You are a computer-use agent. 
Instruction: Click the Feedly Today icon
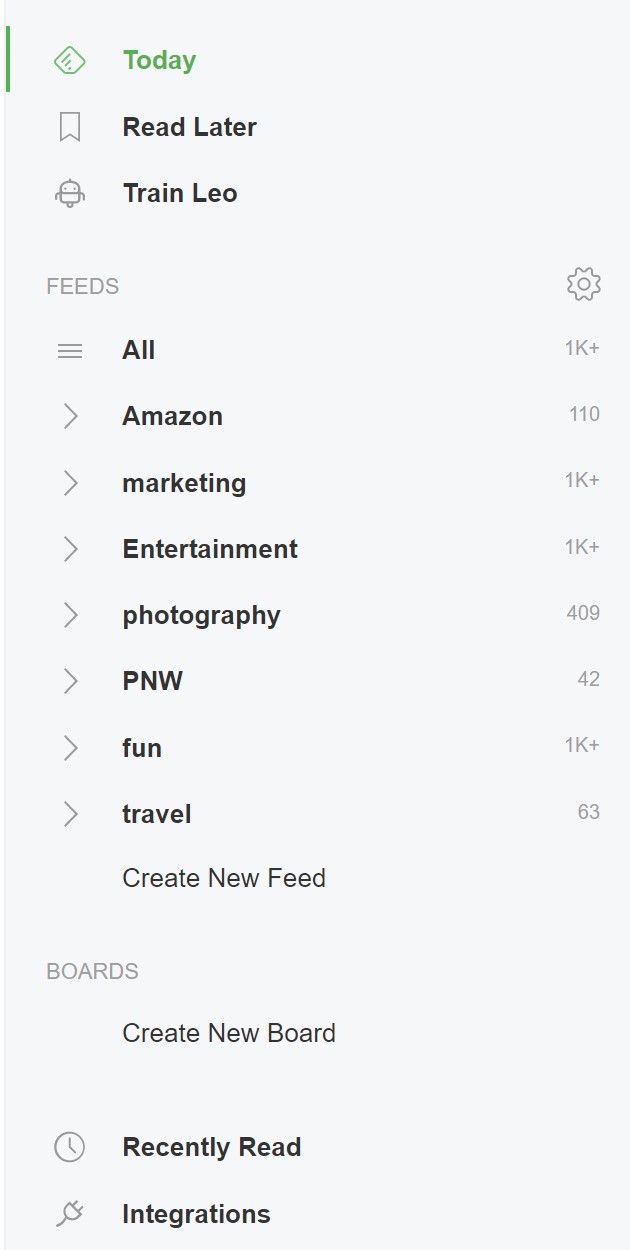[x=69, y=61]
